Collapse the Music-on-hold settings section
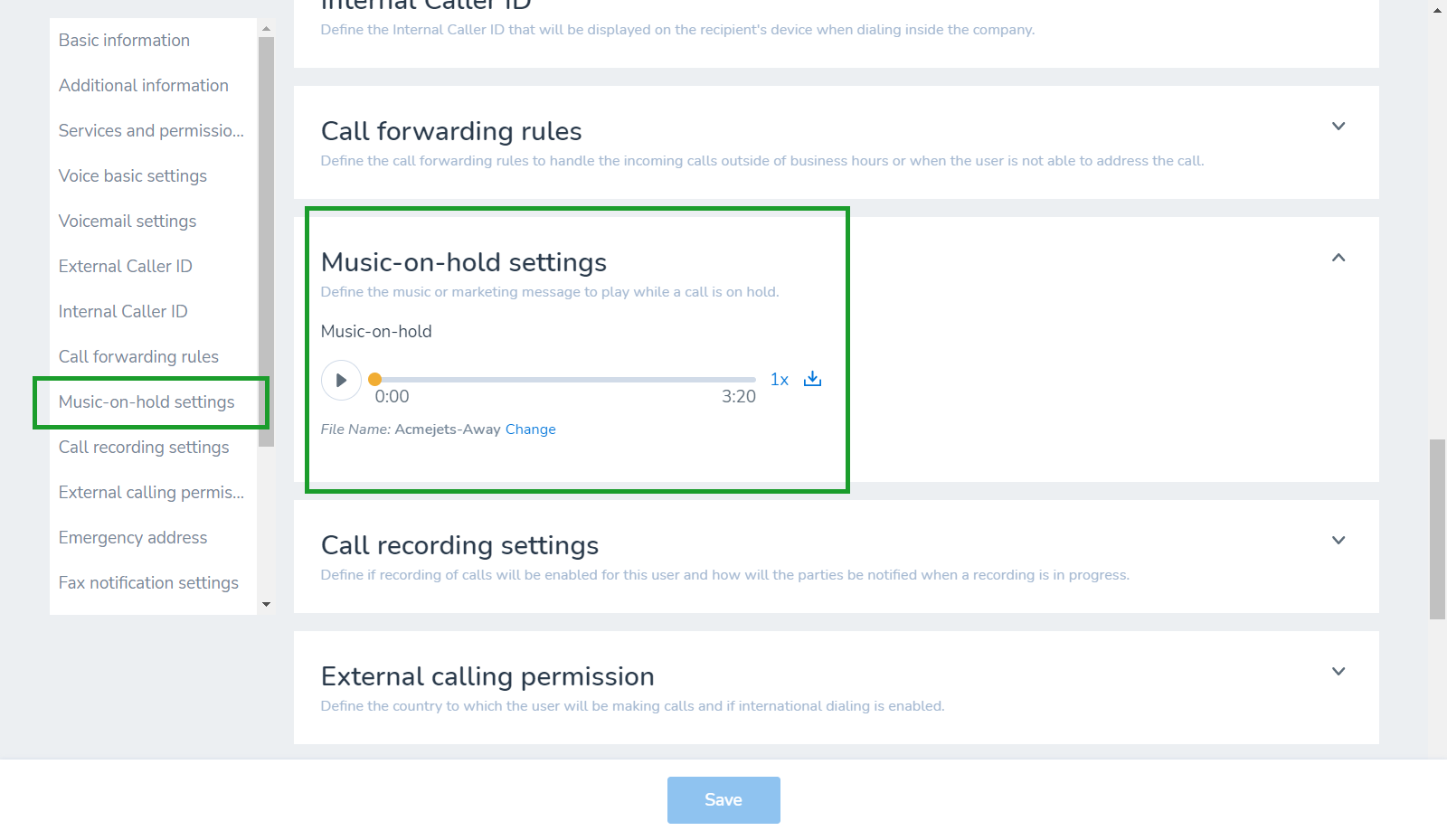This screenshot has height=840, width=1447. point(1338,258)
